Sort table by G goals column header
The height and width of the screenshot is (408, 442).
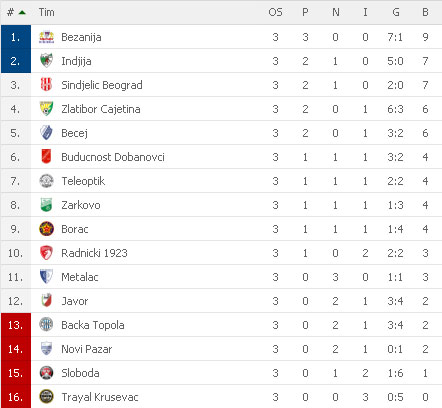pos(396,13)
